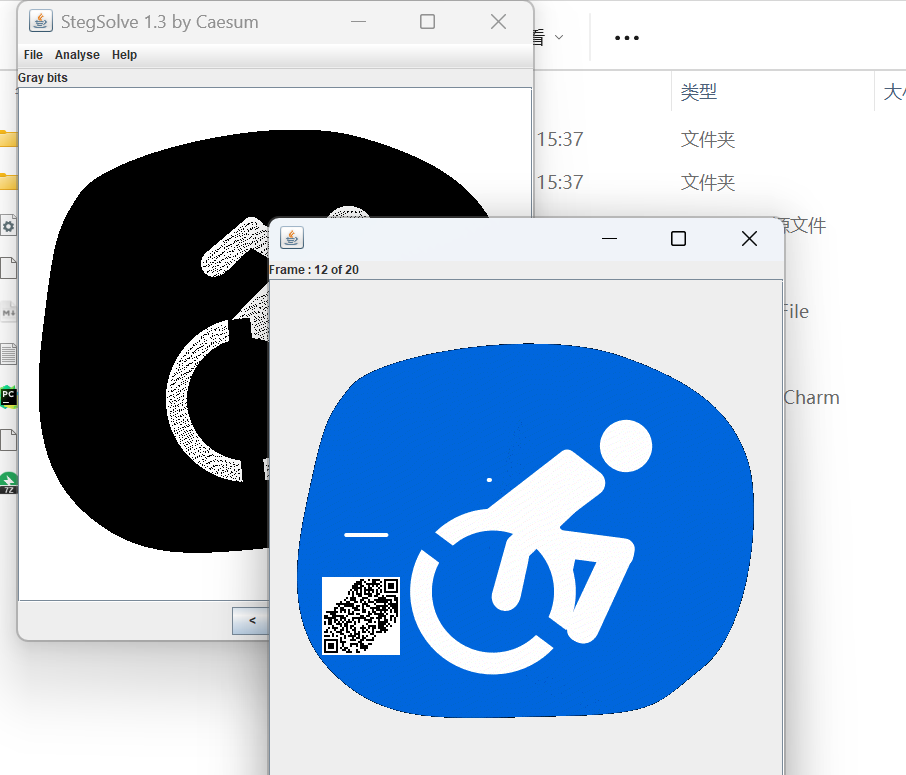
Task: Click the QR code in the frame image
Action: point(361,616)
